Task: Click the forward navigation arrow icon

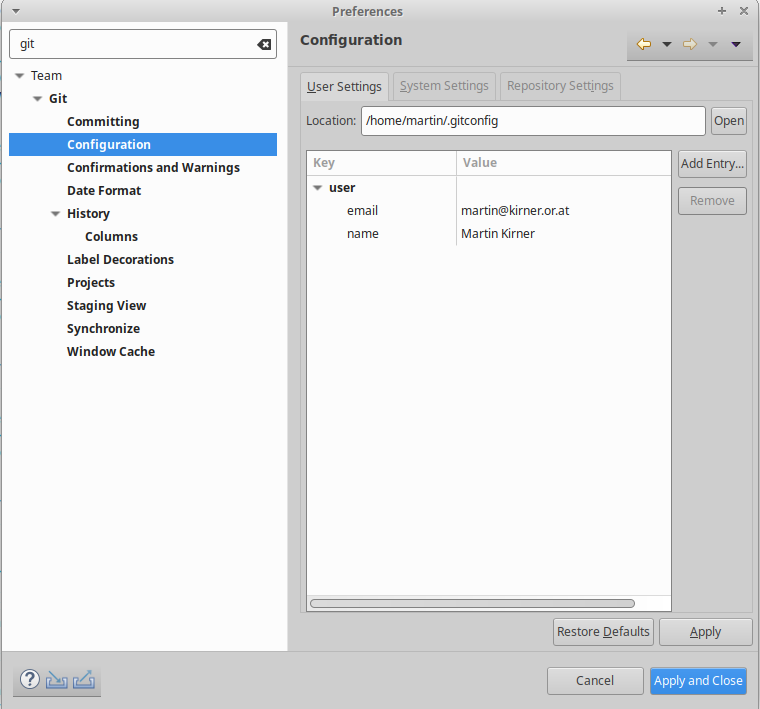Action: [x=690, y=44]
